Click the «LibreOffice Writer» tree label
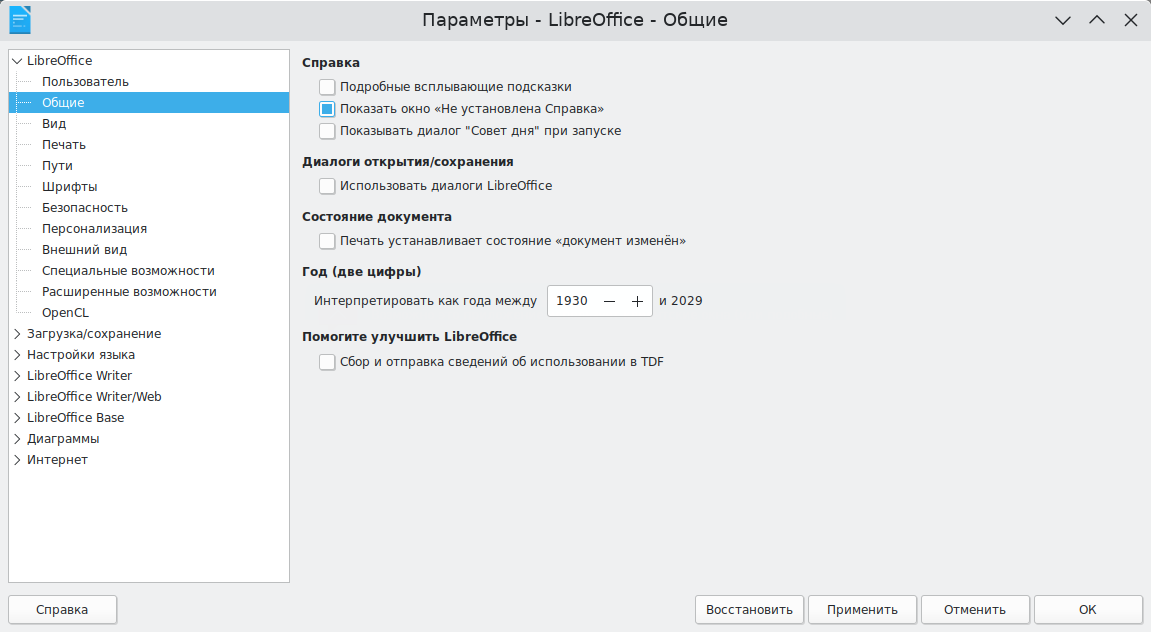The height and width of the screenshot is (632, 1151). point(79,376)
